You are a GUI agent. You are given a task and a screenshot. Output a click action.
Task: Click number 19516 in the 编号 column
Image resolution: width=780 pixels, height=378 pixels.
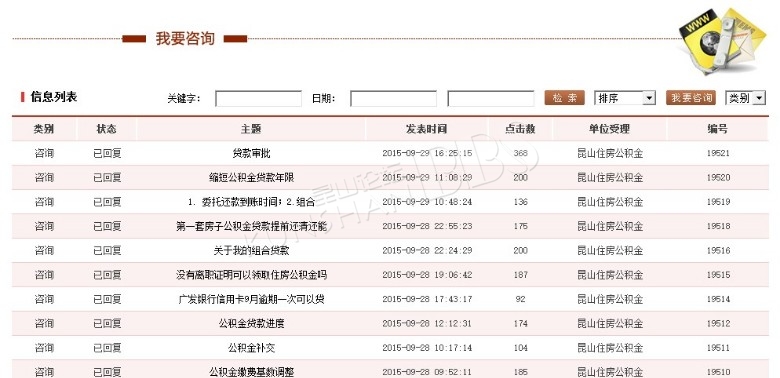coord(718,251)
